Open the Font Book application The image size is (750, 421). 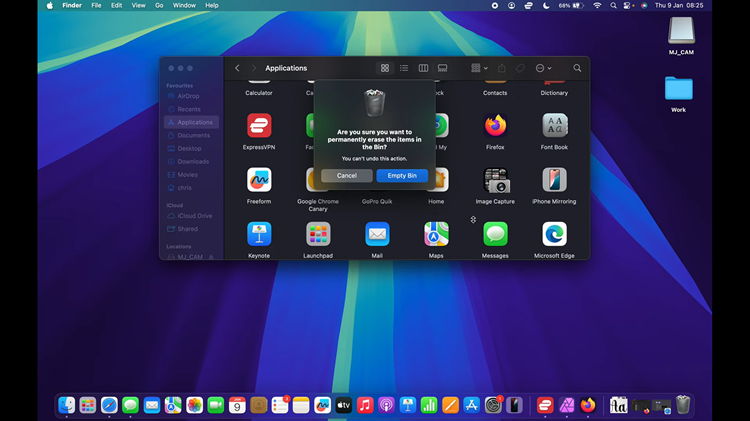(x=554, y=126)
